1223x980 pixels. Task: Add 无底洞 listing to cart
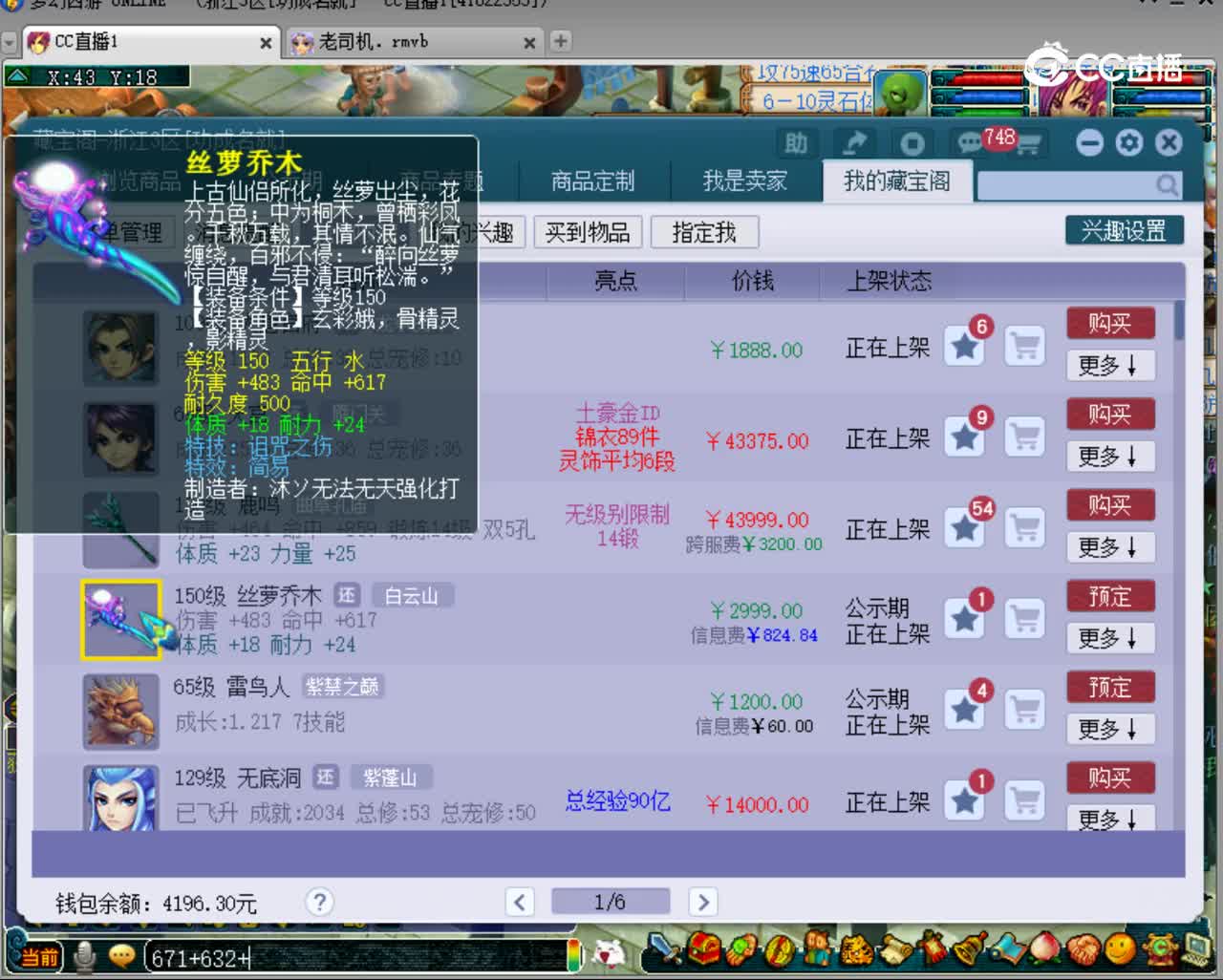coord(1025,800)
